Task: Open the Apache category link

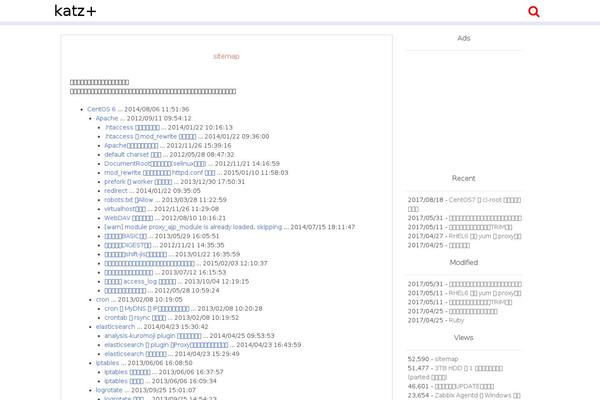Action: tap(107, 118)
